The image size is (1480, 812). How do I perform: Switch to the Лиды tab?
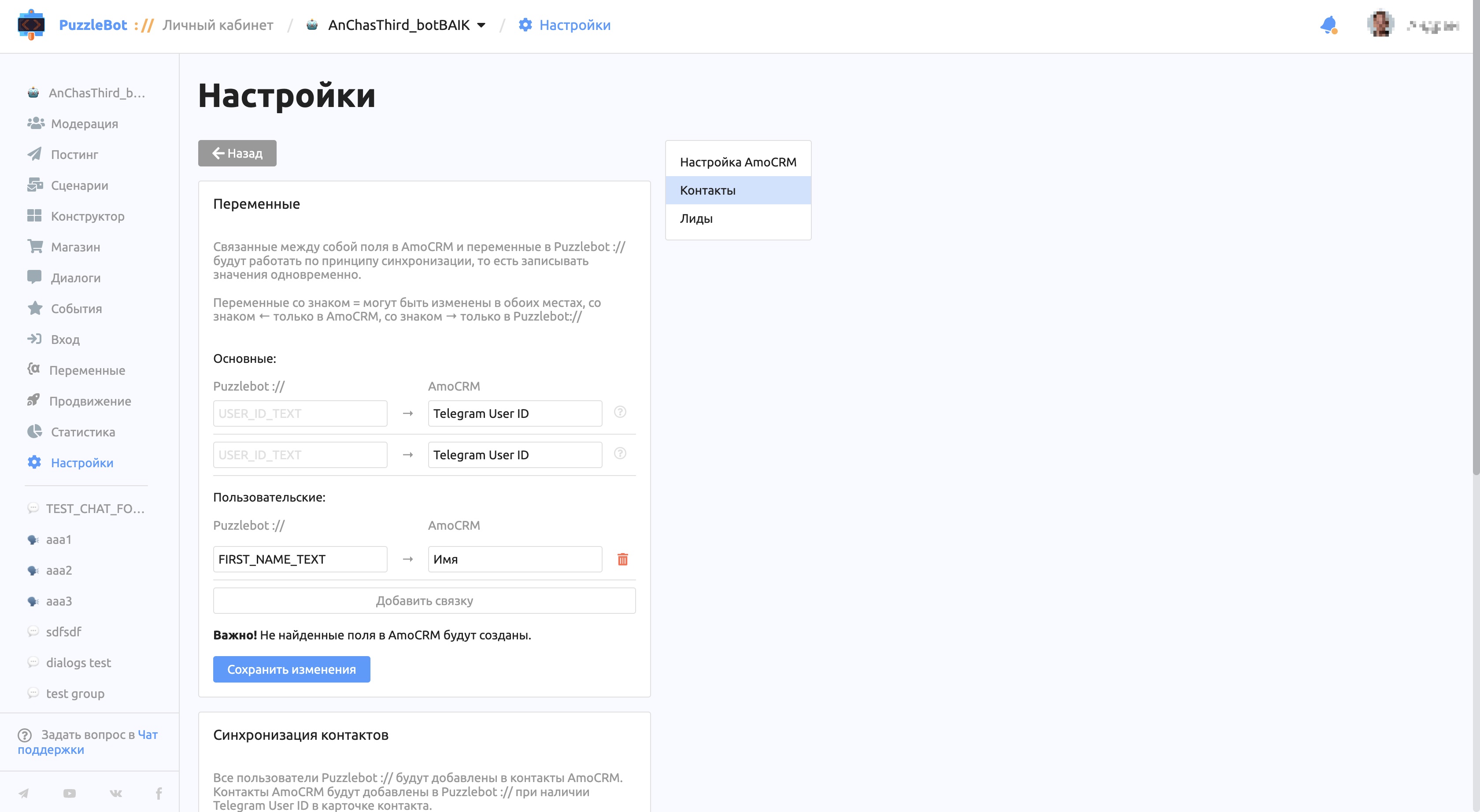point(738,218)
